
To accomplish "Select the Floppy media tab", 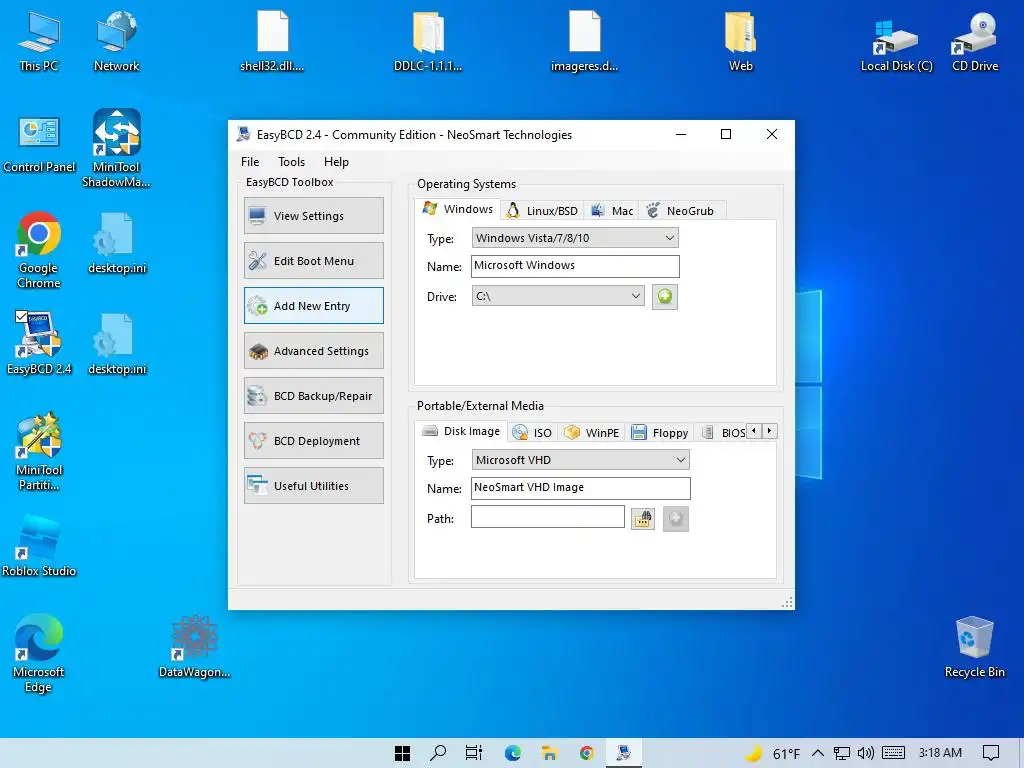I will (x=660, y=433).
